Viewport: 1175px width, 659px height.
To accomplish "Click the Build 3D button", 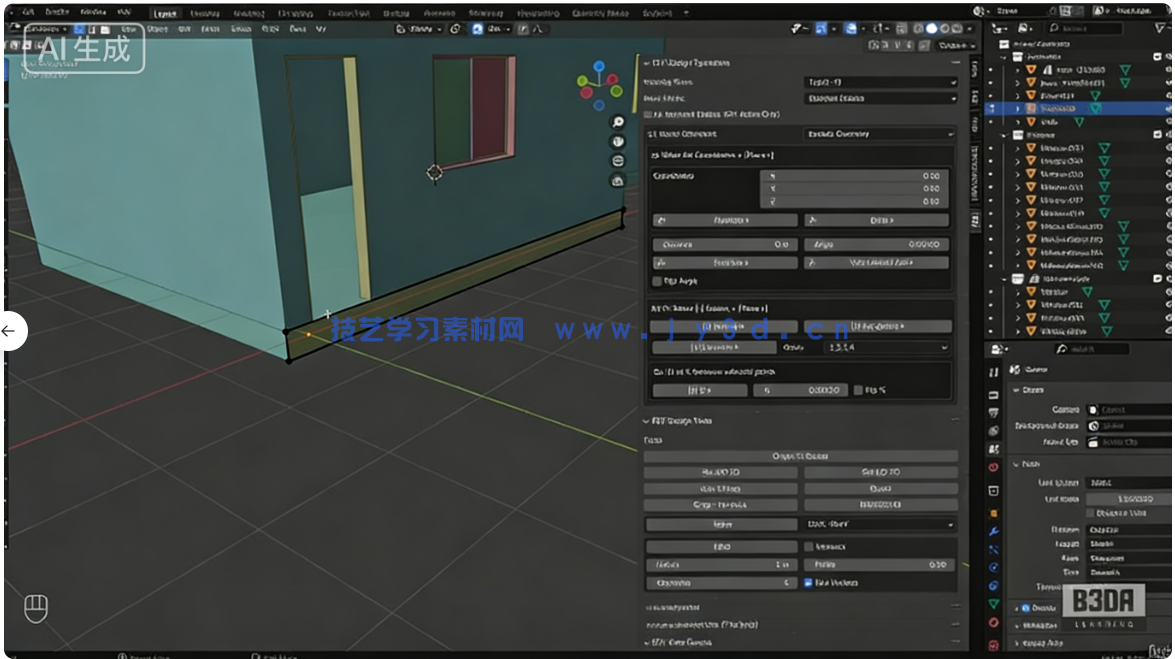I will tap(722, 472).
